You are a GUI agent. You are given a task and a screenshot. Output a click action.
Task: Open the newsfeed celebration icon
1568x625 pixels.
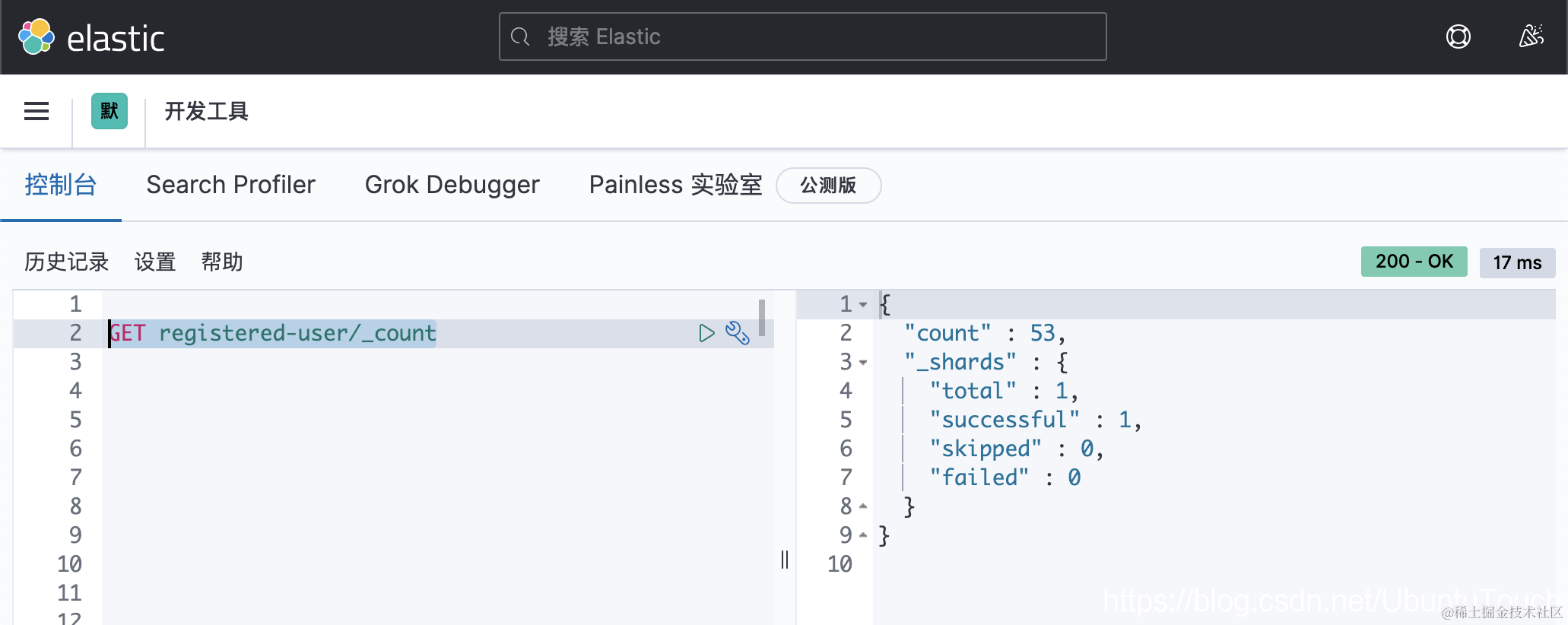[1531, 36]
